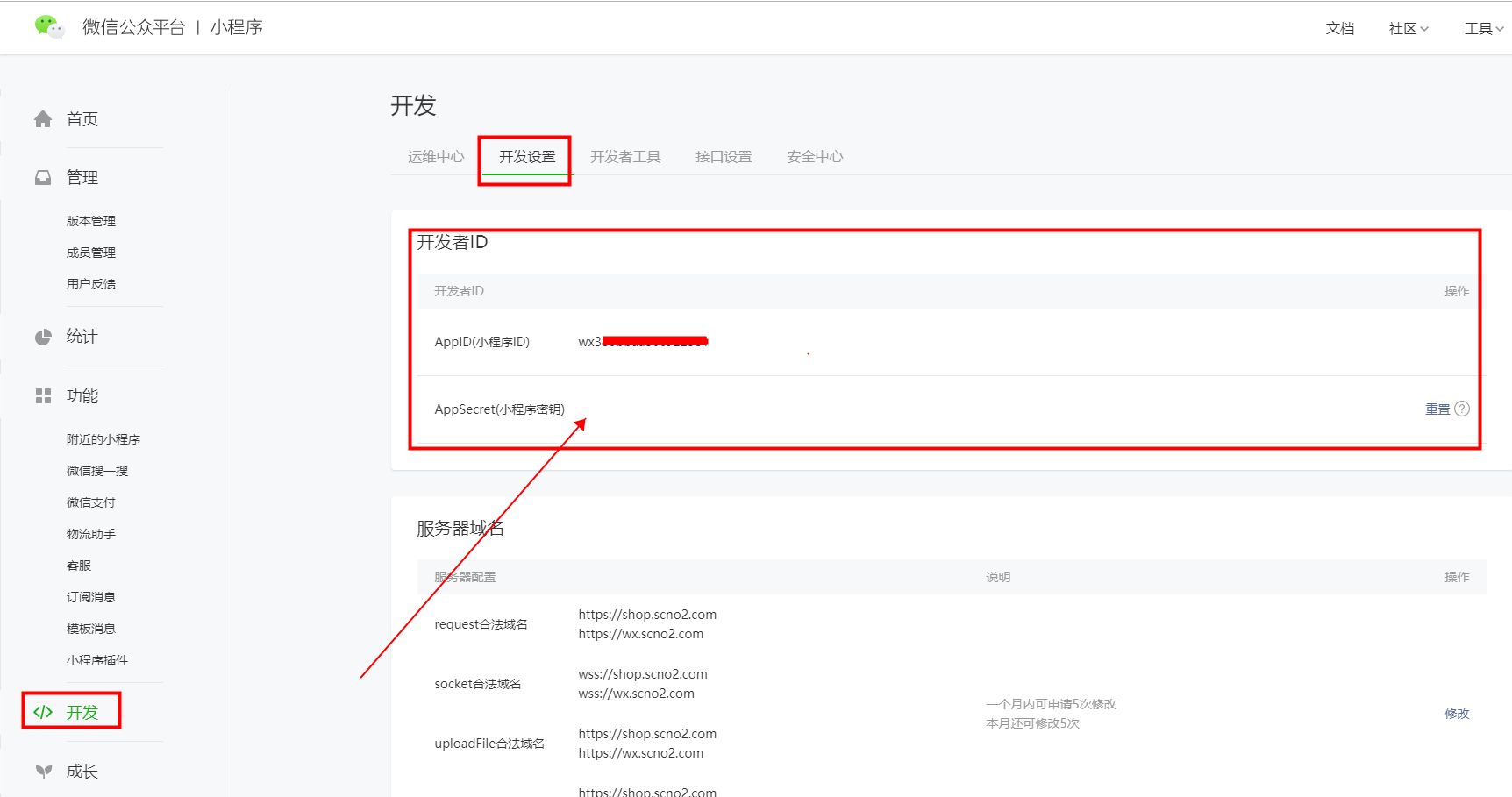Open the 安全中心 tab
The image size is (1512, 797).
pos(815,156)
